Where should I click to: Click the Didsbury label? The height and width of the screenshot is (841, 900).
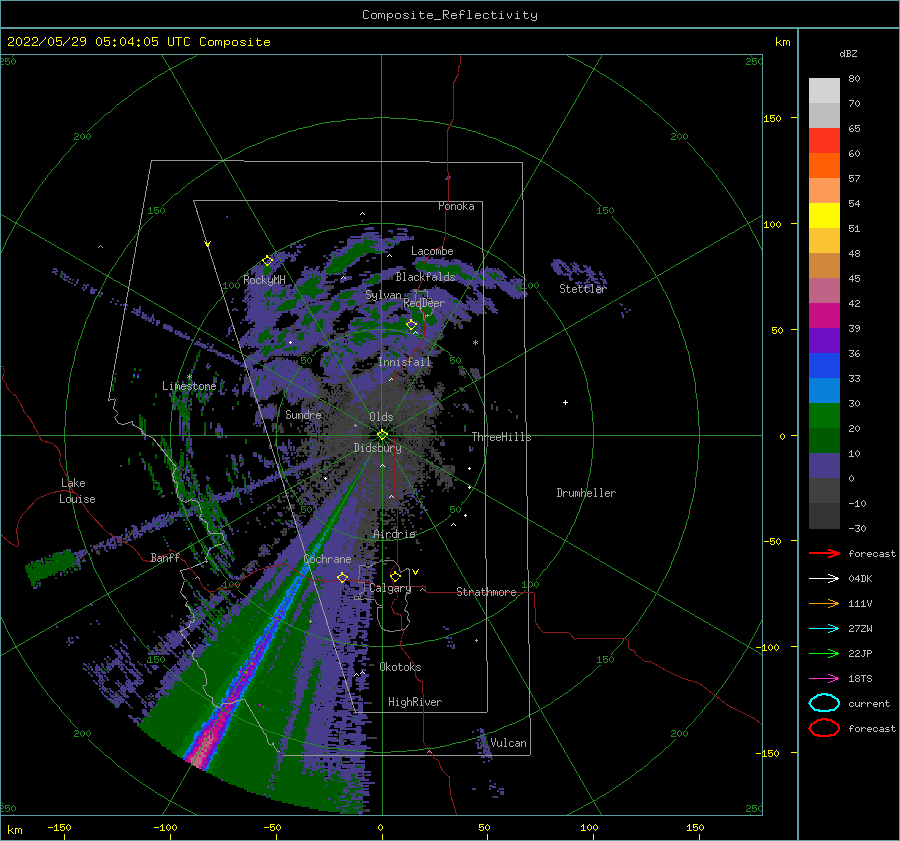pos(378,448)
